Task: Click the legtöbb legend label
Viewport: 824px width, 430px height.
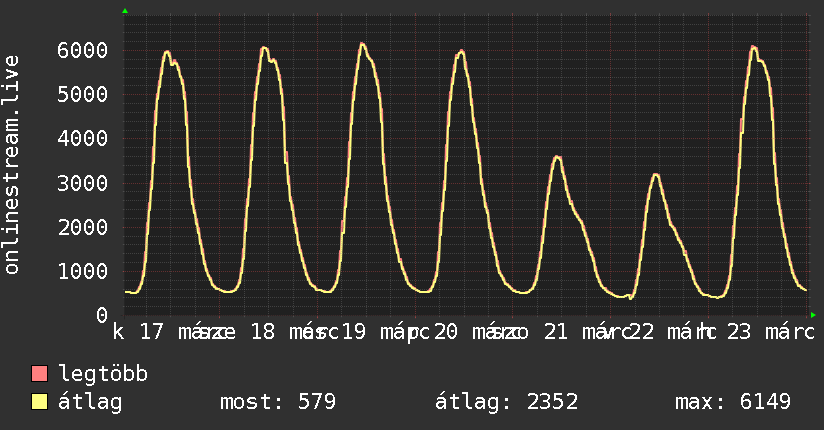Action: pos(103,374)
